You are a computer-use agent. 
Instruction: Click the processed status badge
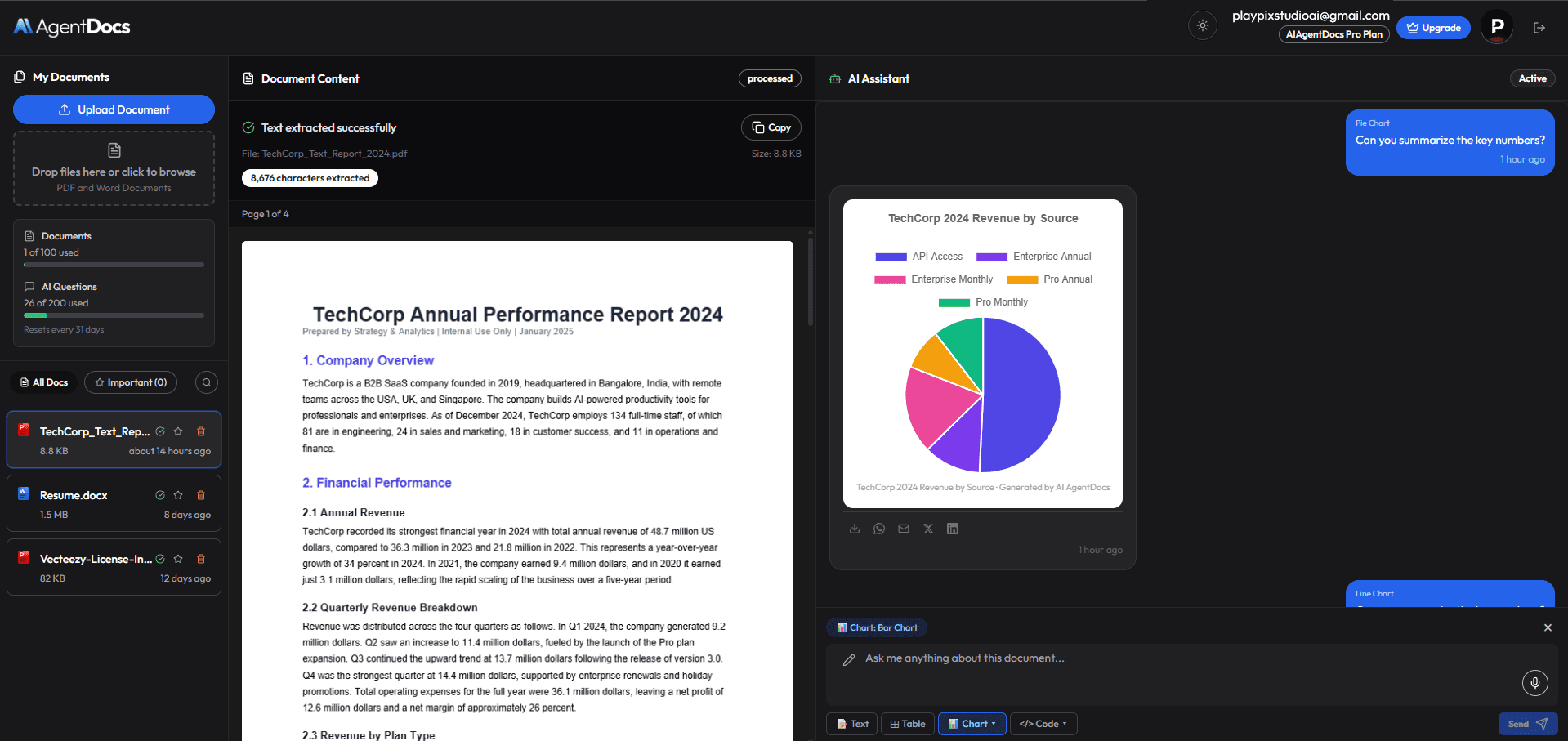(x=770, y=78)
